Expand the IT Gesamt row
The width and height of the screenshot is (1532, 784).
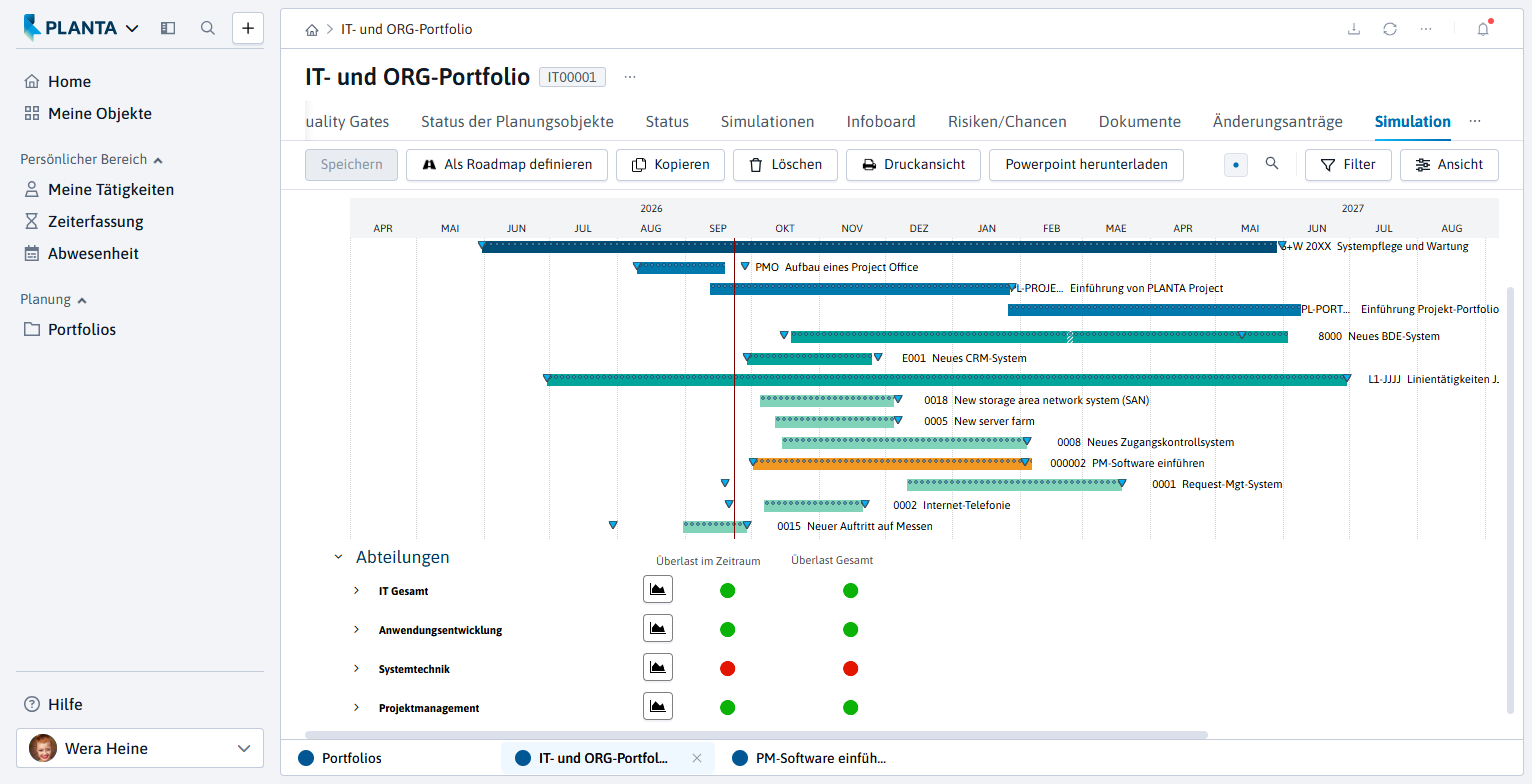(356, 590)
